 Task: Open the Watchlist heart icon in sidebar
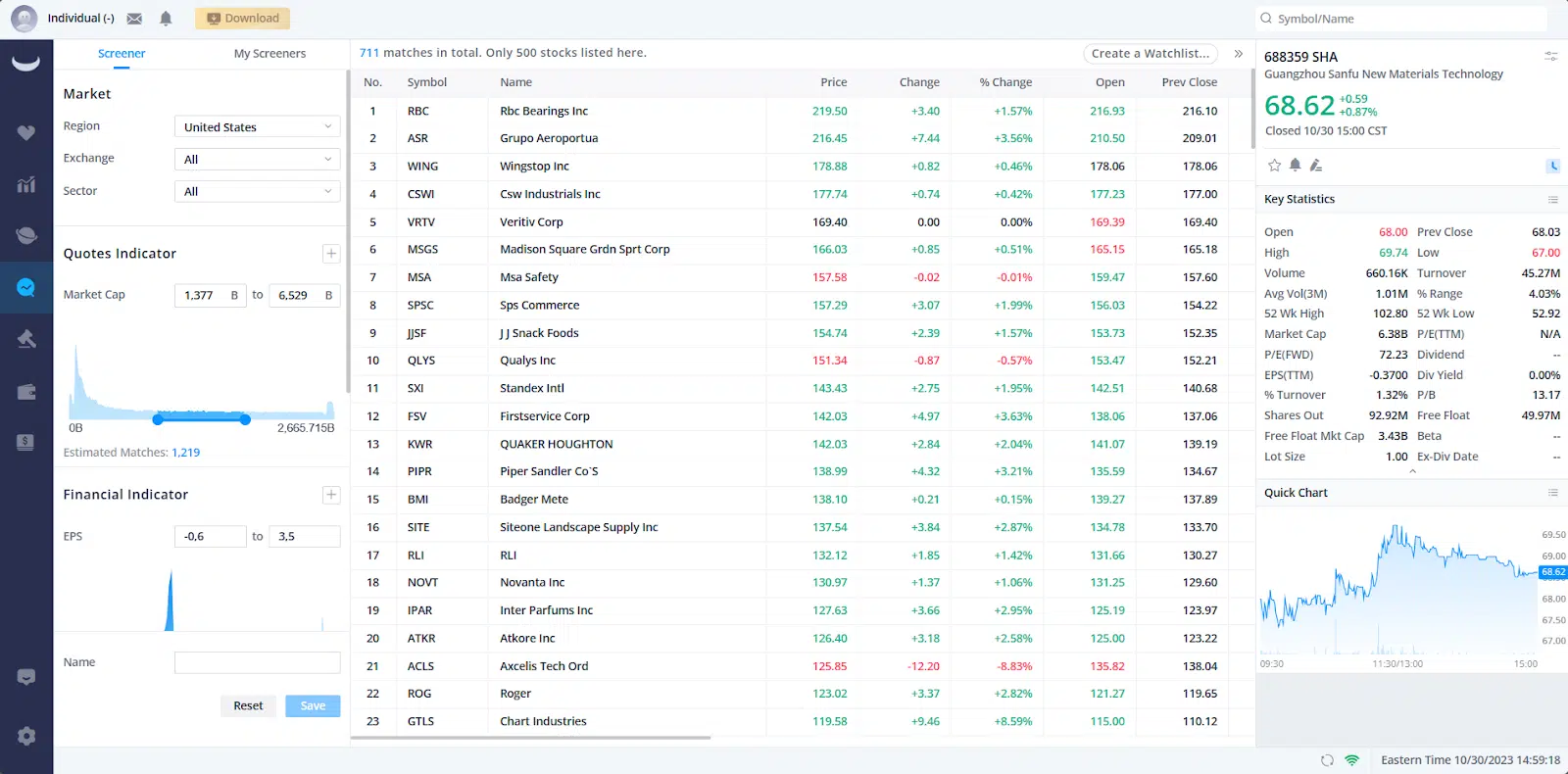pos(26,132)
